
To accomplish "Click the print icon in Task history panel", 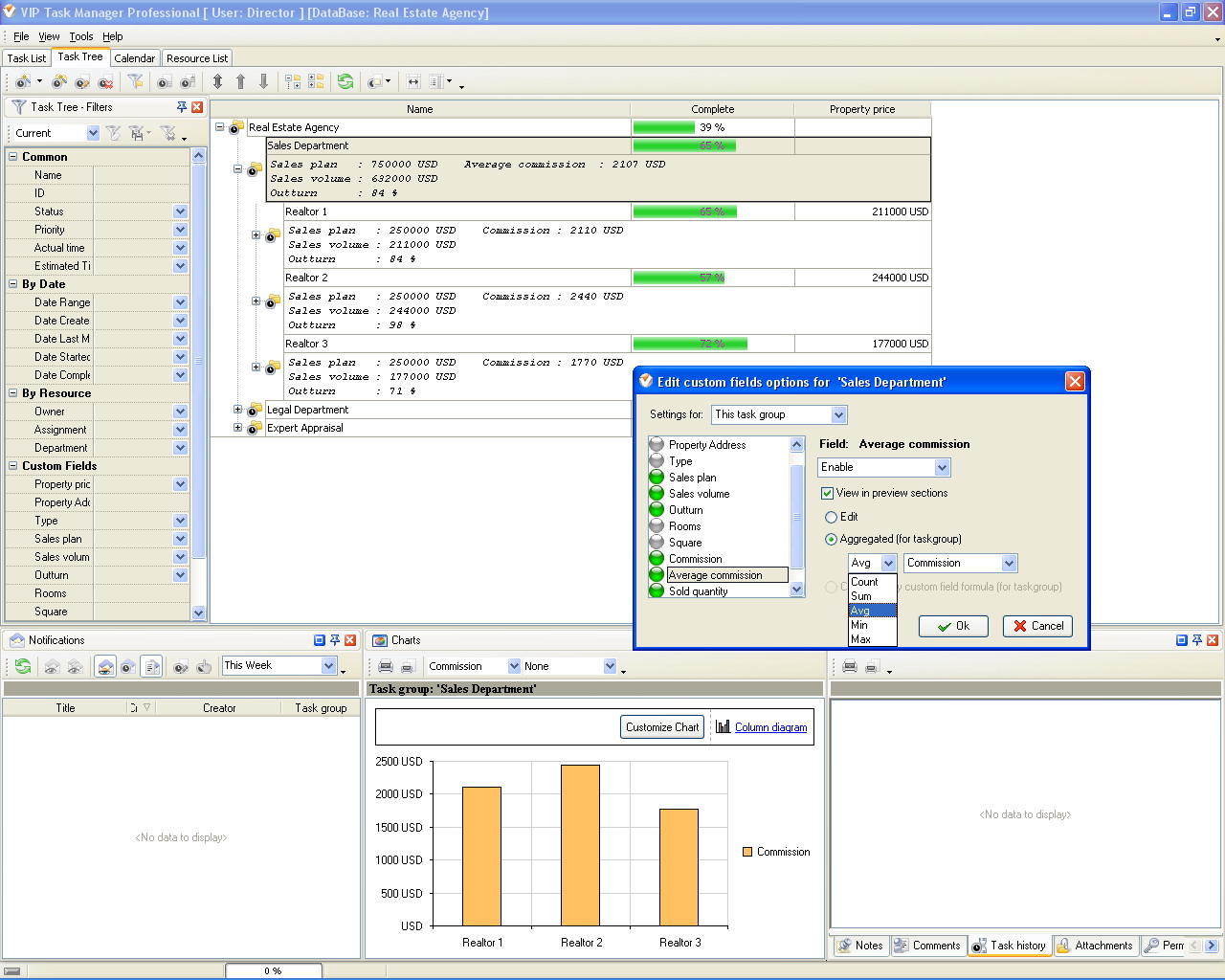I will pyautogui.click(x=850, y=666).
